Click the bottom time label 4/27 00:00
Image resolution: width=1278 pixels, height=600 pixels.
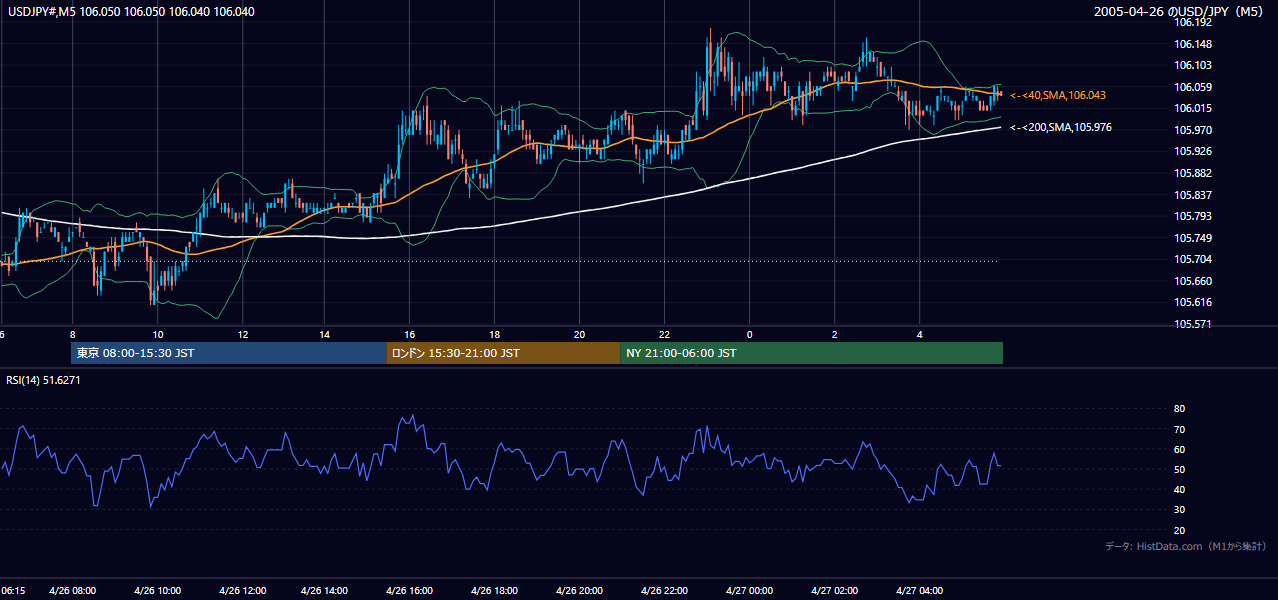coord(748,591)
